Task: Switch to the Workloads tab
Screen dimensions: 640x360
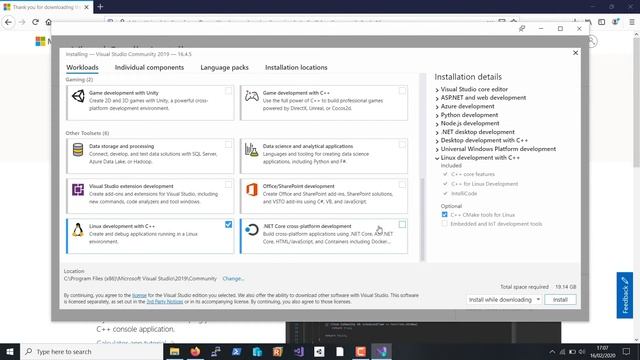Action: (82, 67)
